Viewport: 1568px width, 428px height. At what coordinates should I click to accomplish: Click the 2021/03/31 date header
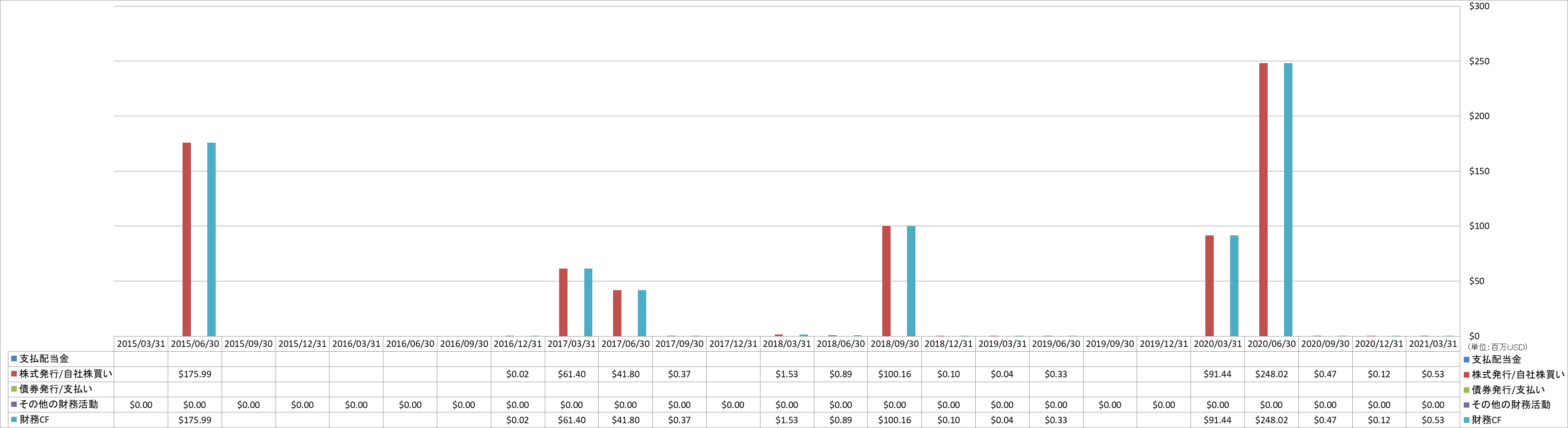[x=1433, y=343]
